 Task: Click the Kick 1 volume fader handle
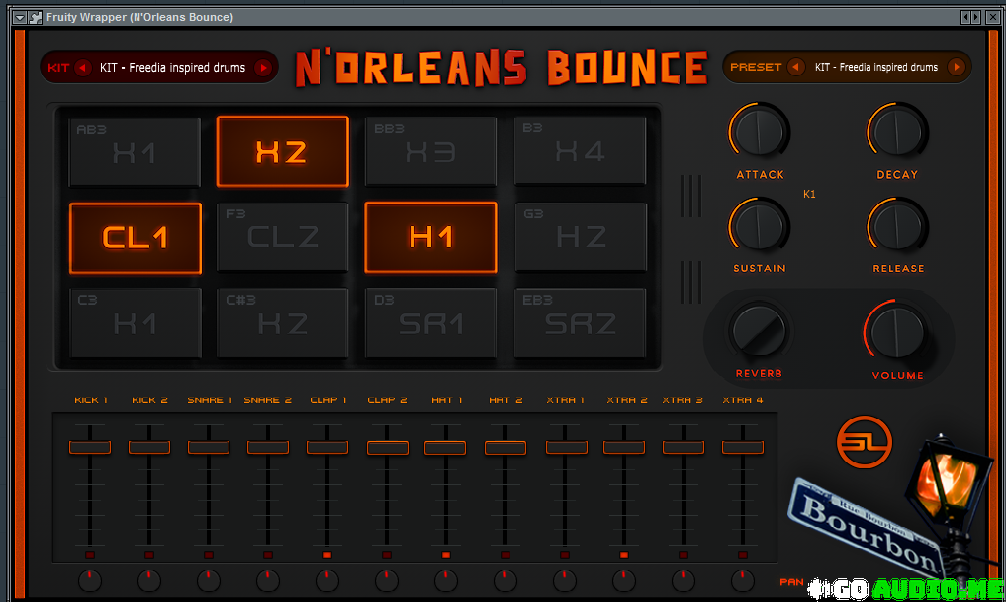coord(89,447)
